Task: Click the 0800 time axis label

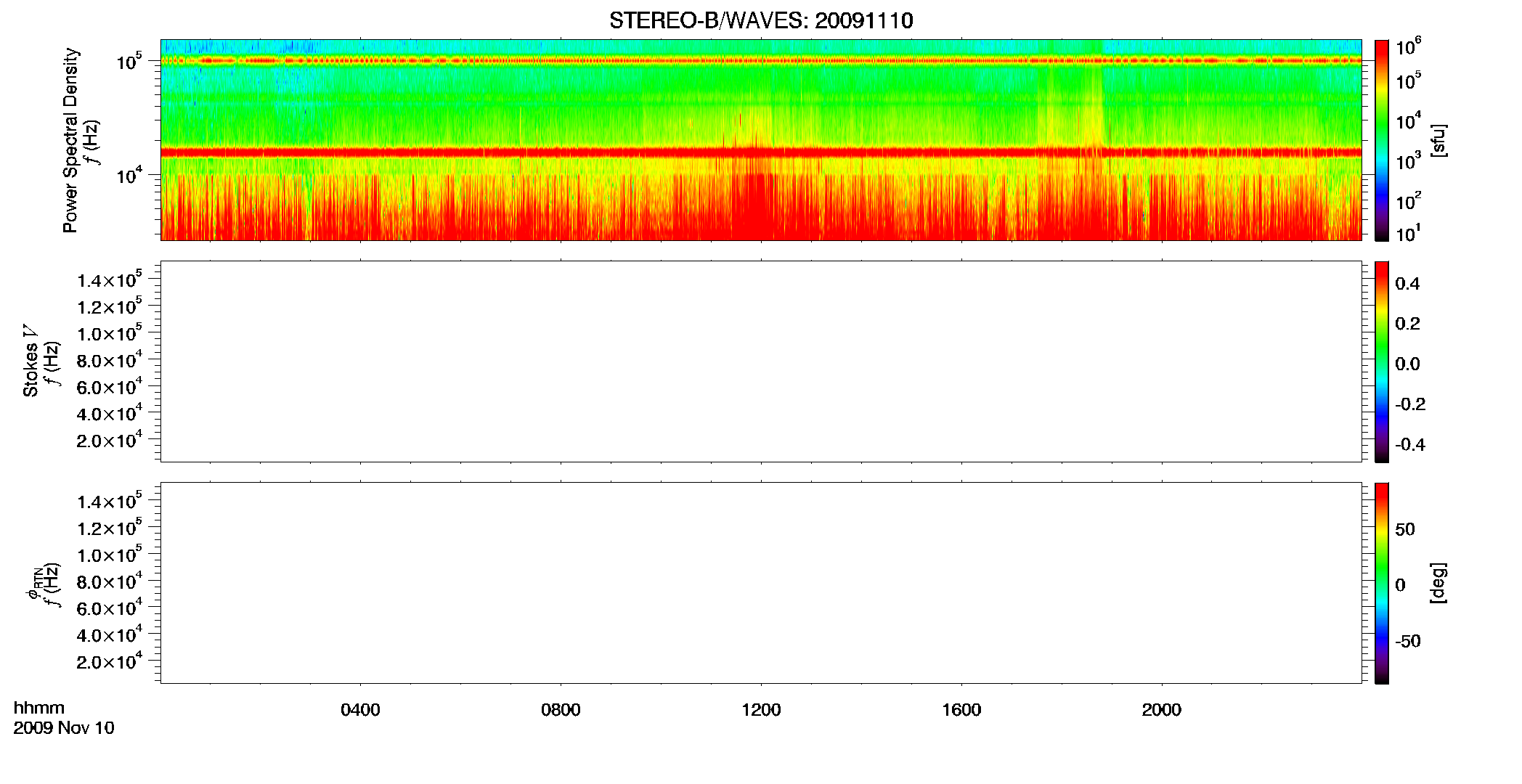Action: click(x=561, y=710)
